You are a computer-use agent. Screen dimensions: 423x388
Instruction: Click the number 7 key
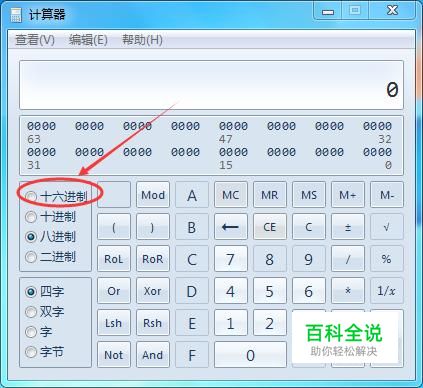231,259
